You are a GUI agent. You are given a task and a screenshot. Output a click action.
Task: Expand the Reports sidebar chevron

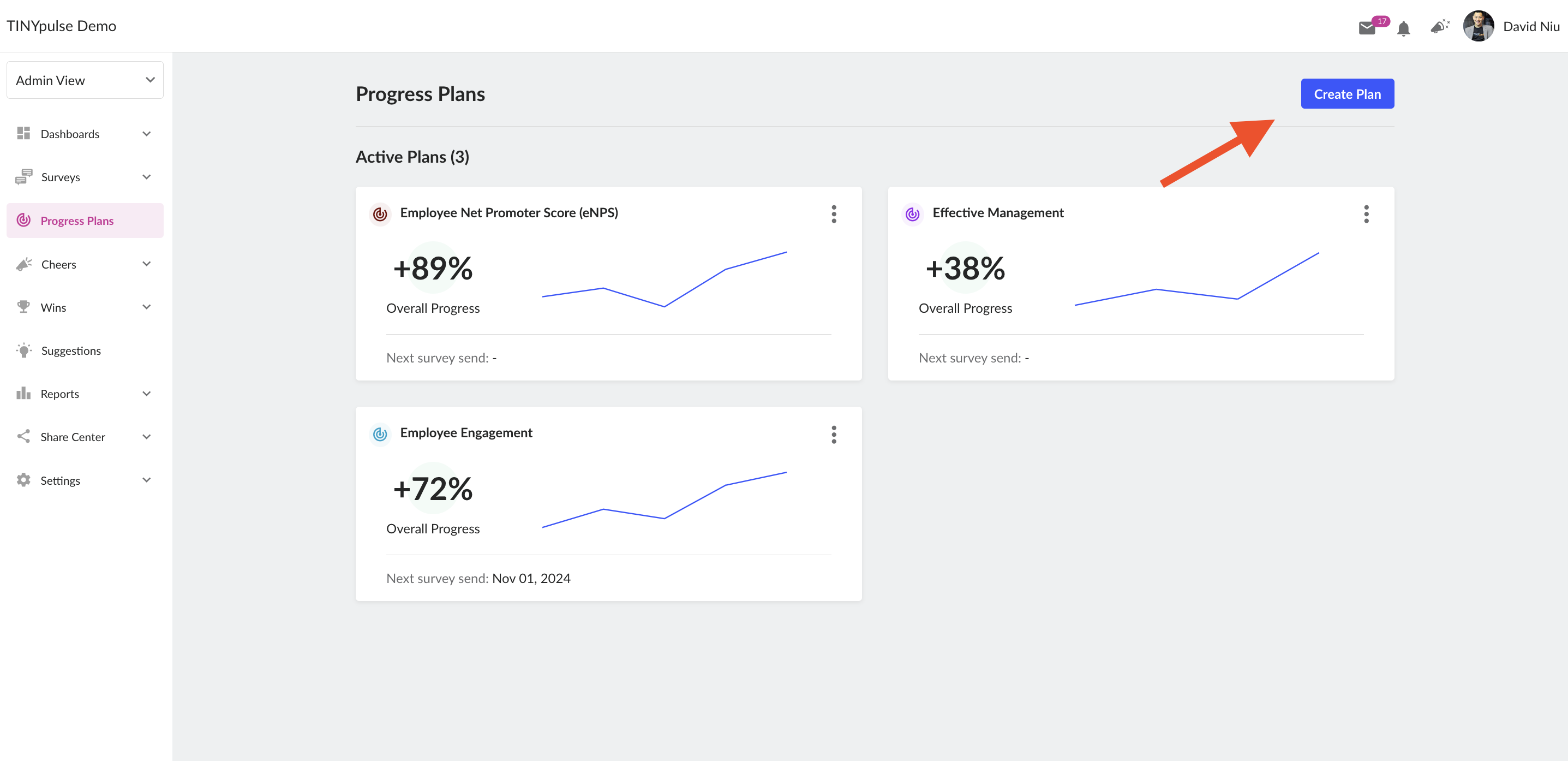[x=147, y=394]
